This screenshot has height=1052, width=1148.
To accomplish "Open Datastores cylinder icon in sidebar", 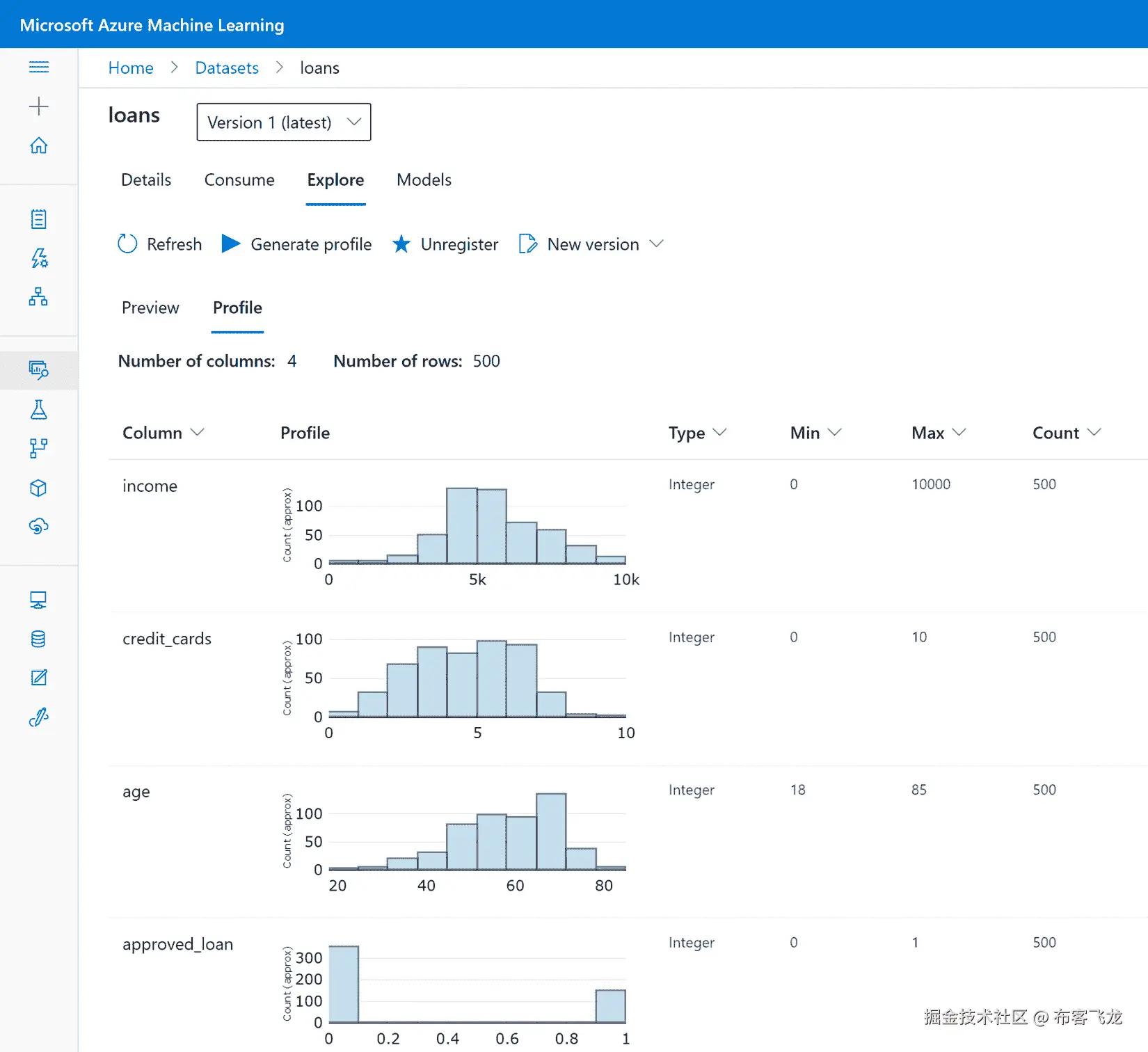I will tap(39, 639).
